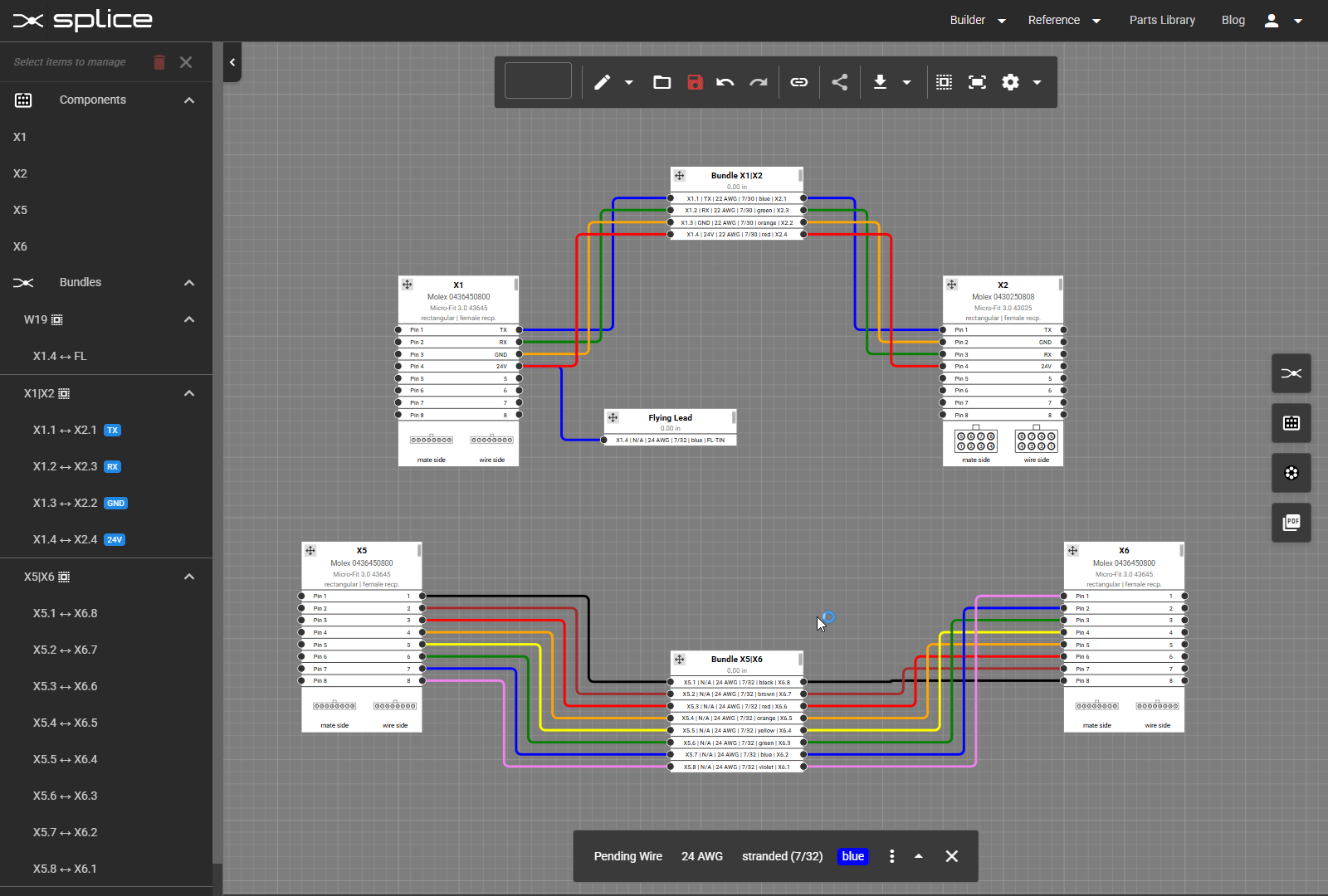
Task: Click the fit-to-screen icon
Action: pyautogui.click(x=977, y=82)
